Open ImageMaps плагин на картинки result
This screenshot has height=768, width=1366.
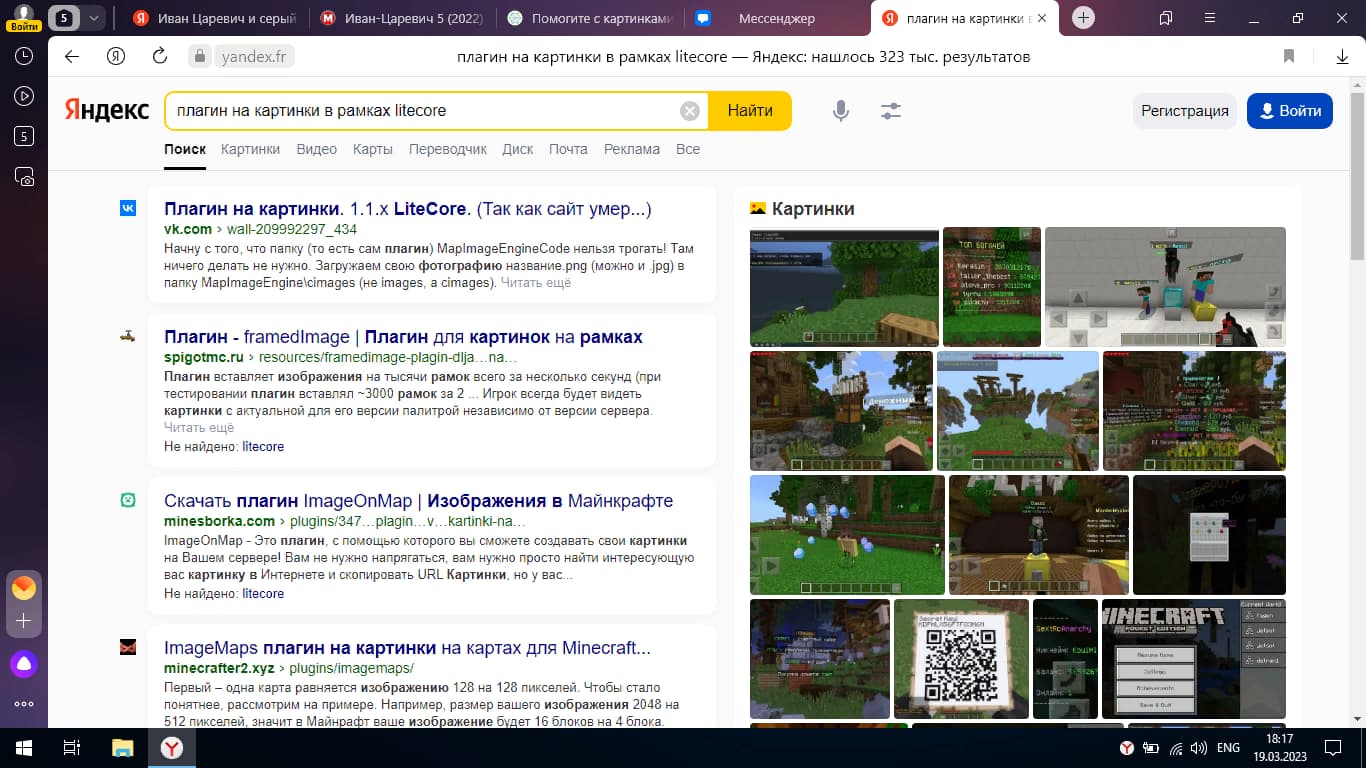click(407, 648)
